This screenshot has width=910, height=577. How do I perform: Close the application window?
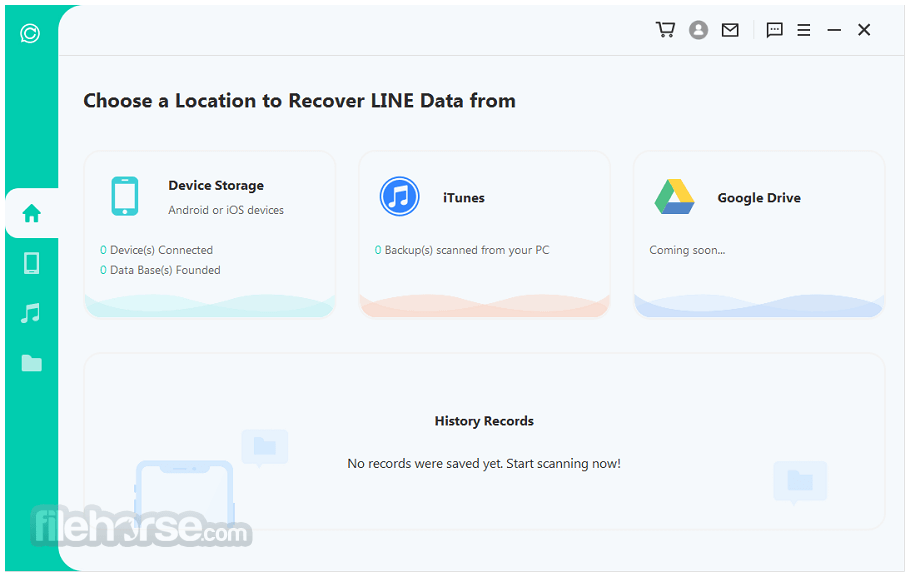pos(864,30)
